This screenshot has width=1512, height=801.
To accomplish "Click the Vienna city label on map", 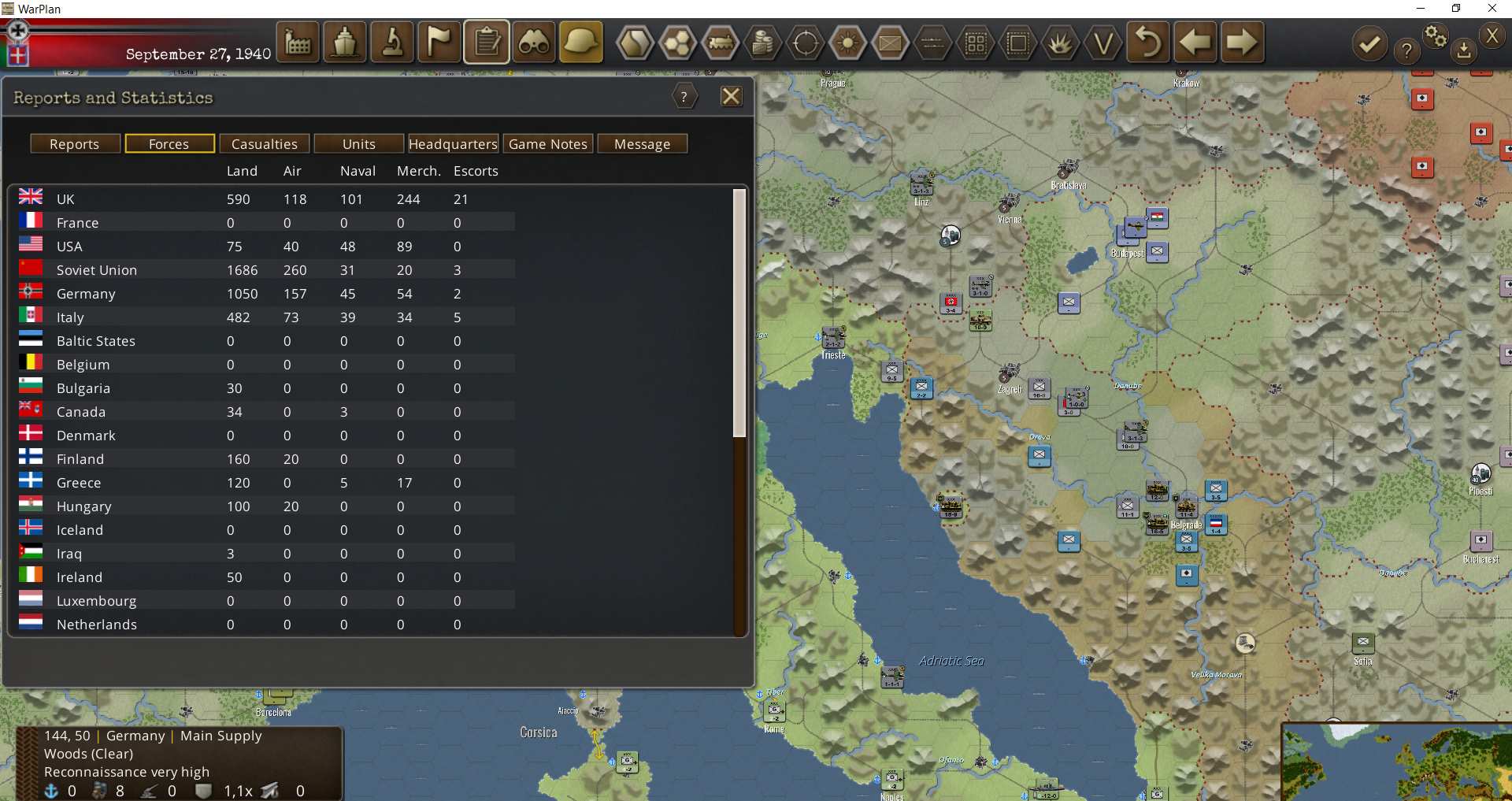I will pyautogui.click(x=1010, y=220).
